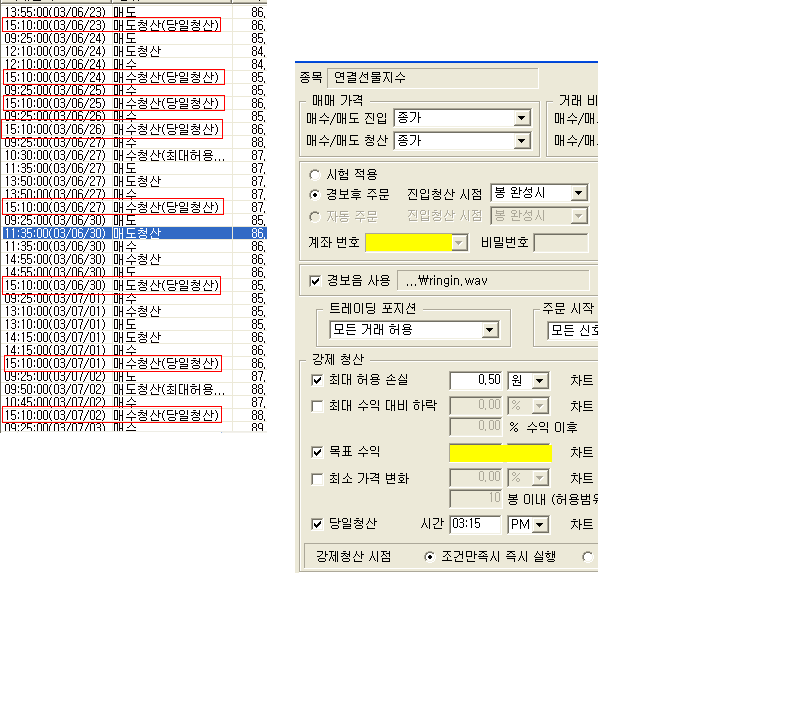Open the PM dropdown next to 당일청산 시간

pos(540,523)
